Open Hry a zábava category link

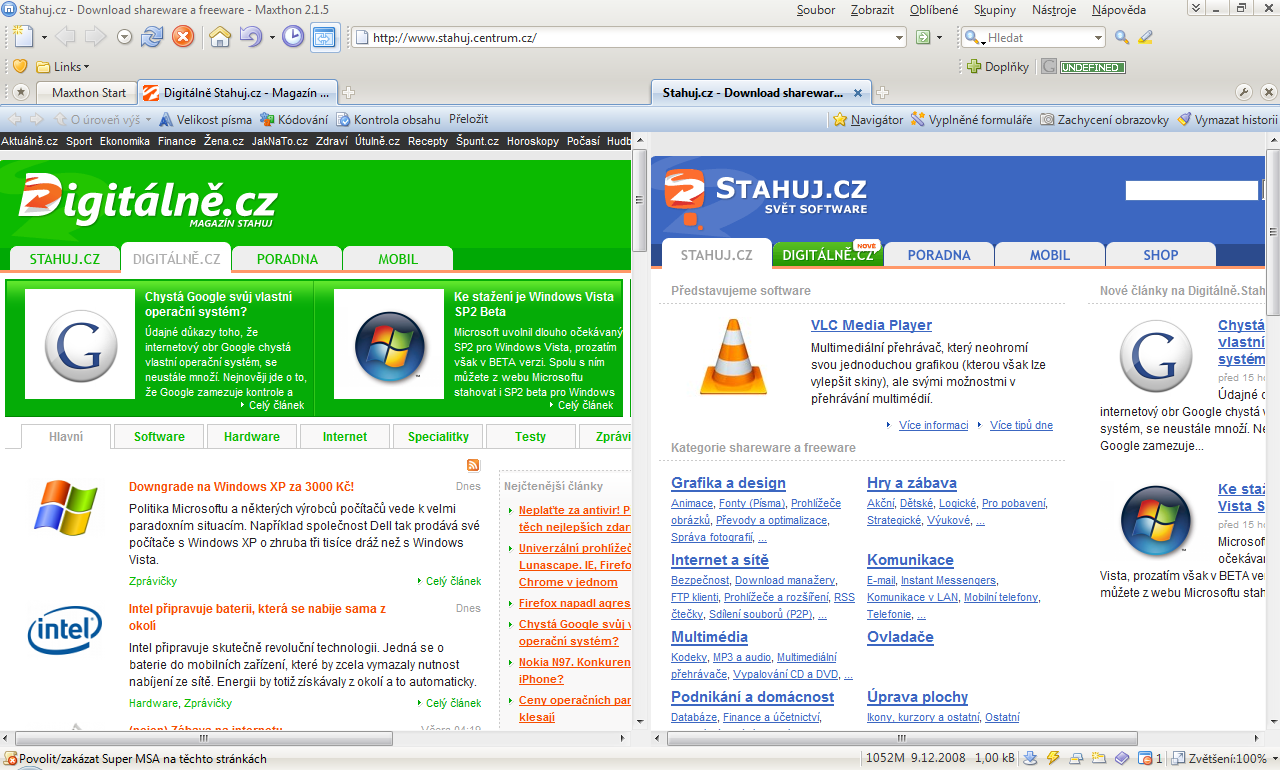[912, 483]
